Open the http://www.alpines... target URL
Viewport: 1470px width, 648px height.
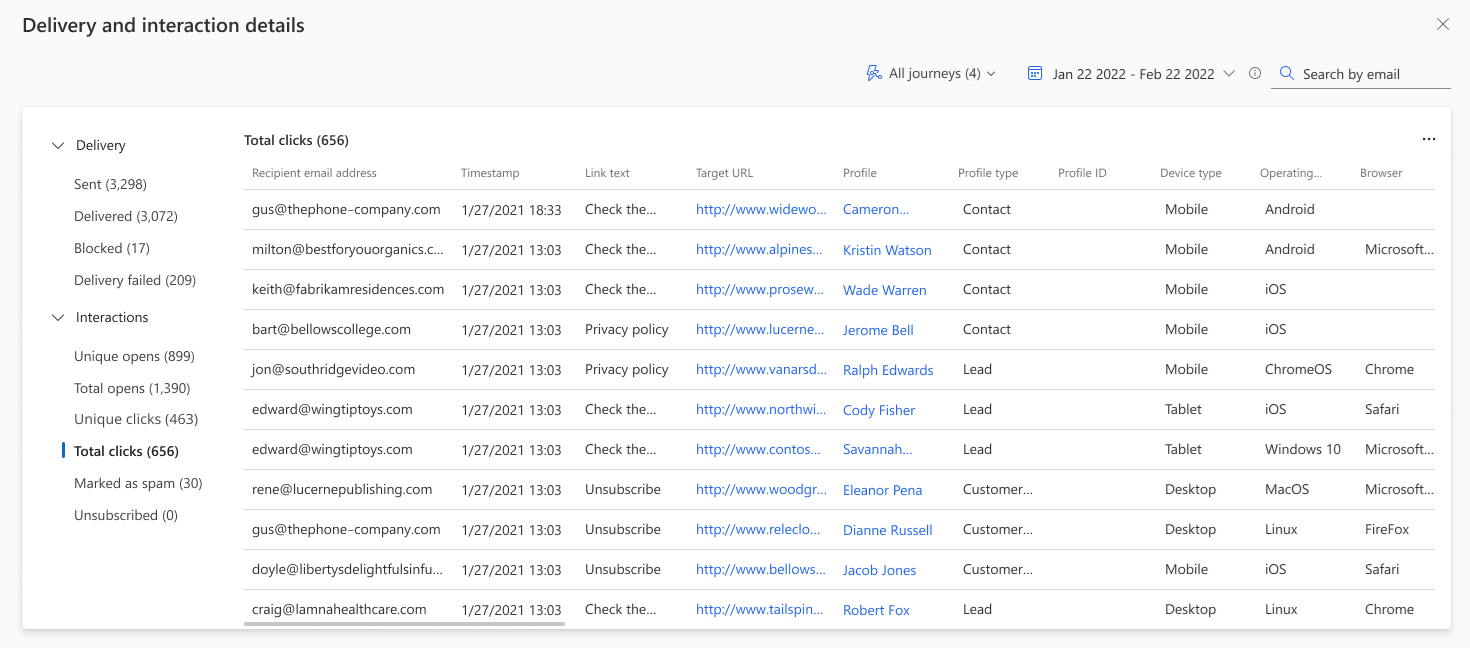coord(759,250)
